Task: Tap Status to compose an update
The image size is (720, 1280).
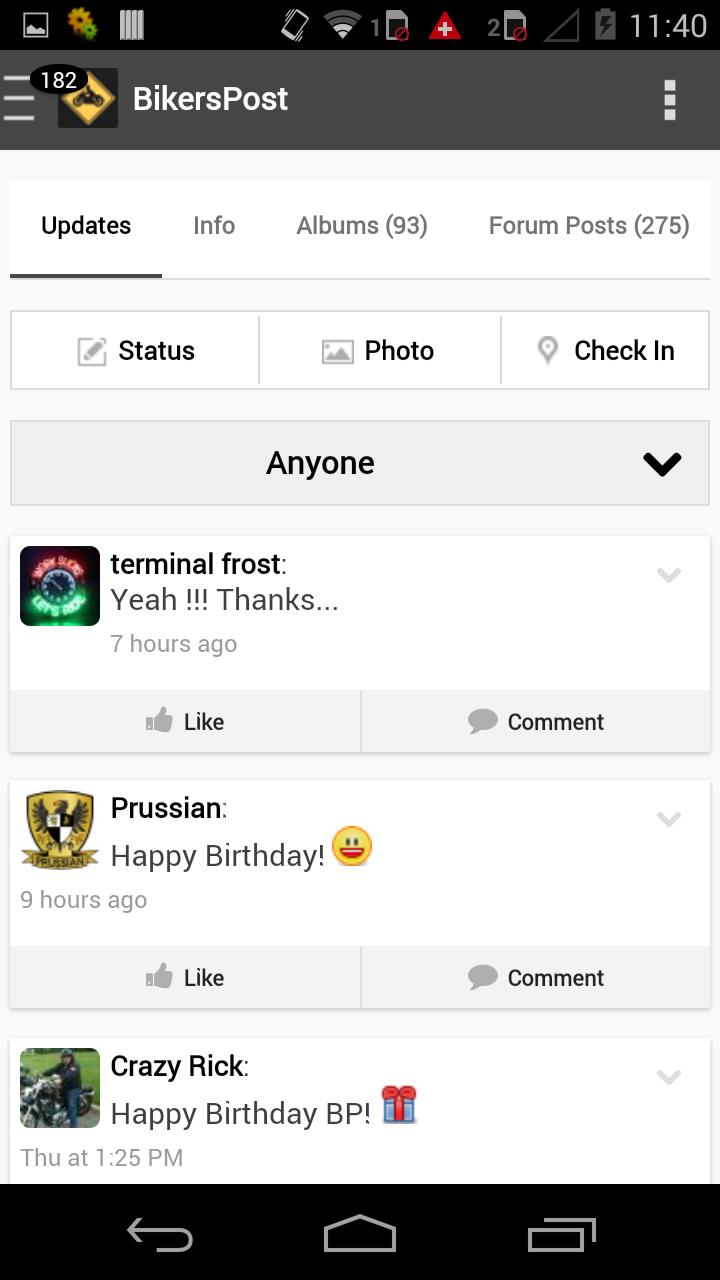Action: click(136, 351)
